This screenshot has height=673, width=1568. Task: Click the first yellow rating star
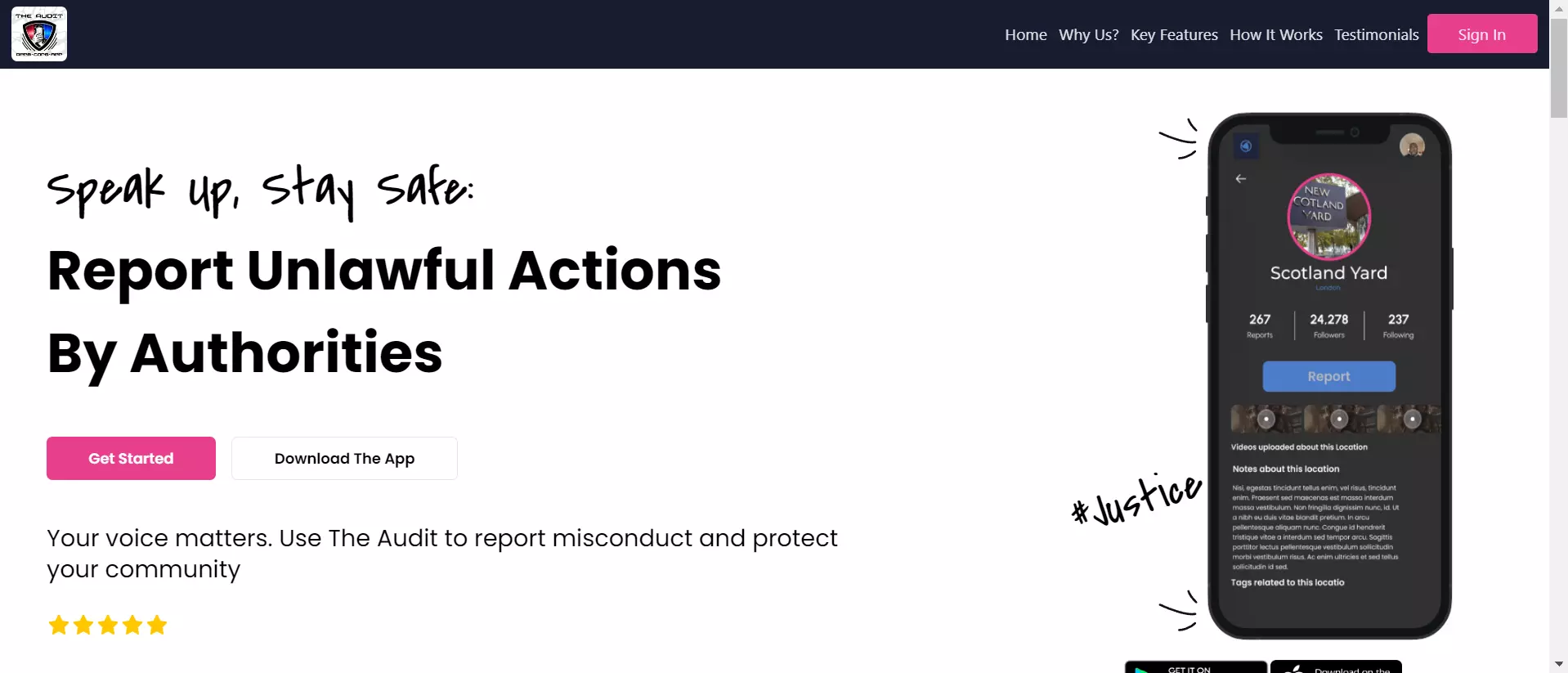click(59, 626)
